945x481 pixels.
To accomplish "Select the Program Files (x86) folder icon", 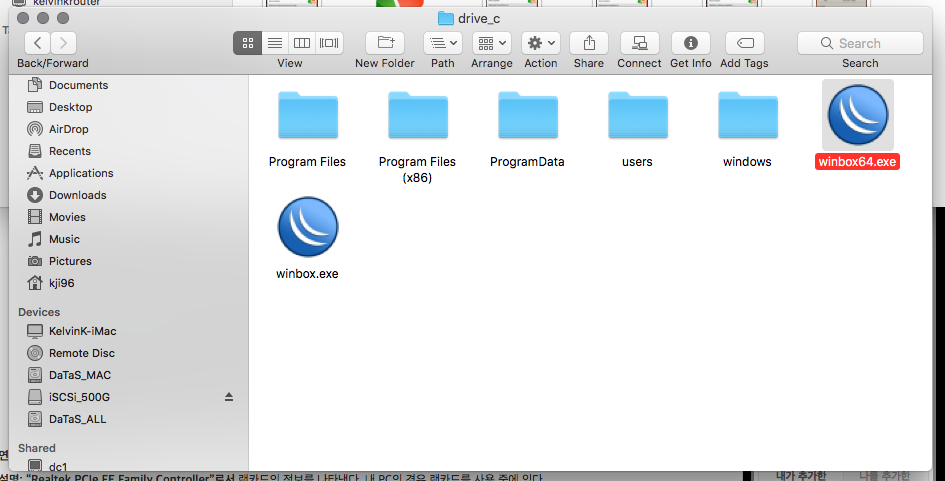I will coord(418,115).
